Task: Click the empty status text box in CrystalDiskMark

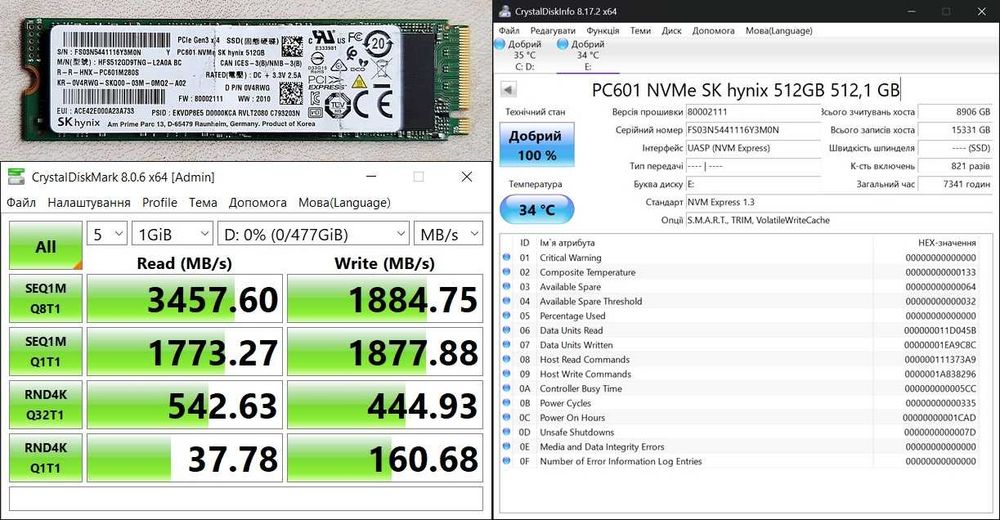Action: (246, 499)
